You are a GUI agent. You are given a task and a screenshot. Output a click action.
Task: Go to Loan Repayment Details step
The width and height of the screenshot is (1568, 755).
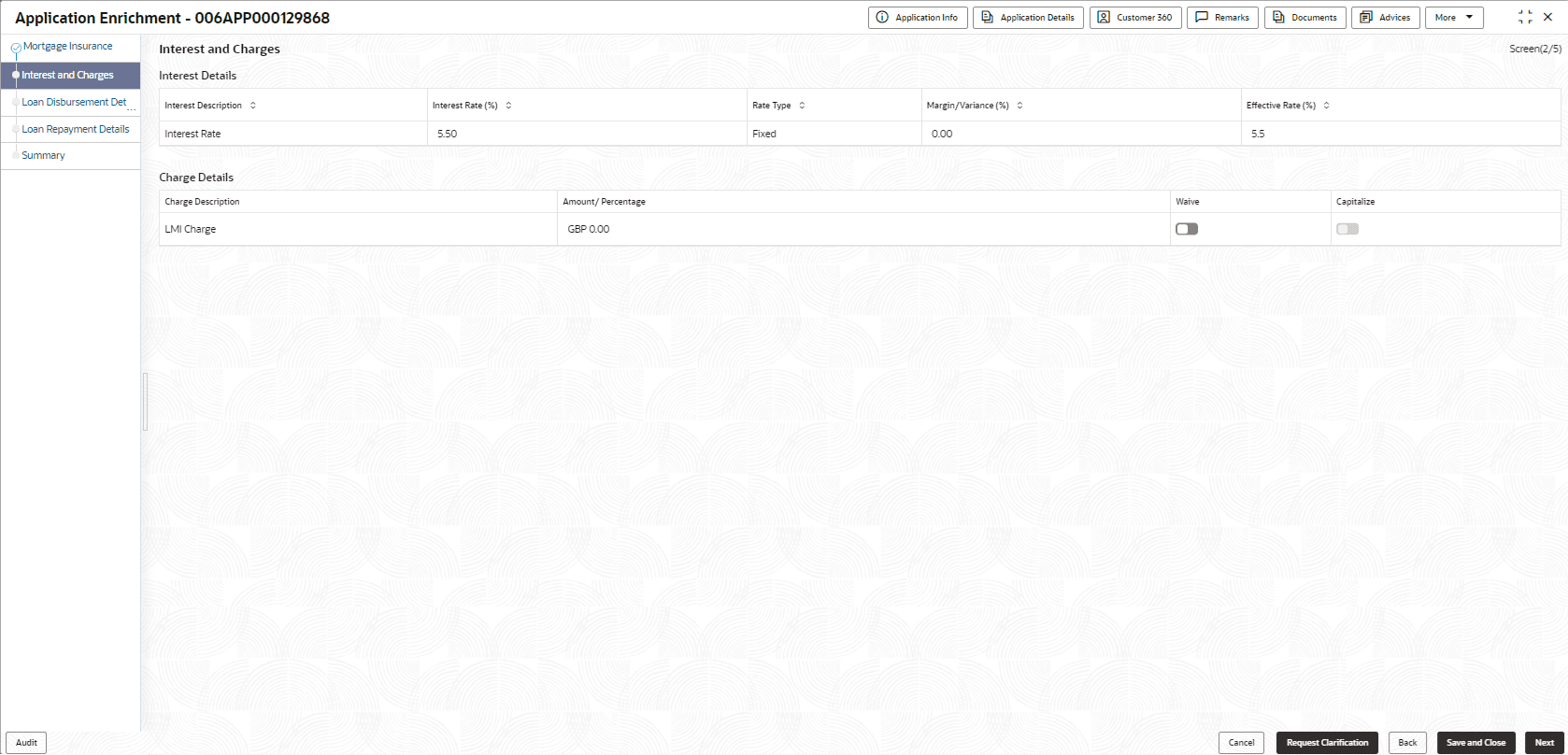[x=76, y=129]
